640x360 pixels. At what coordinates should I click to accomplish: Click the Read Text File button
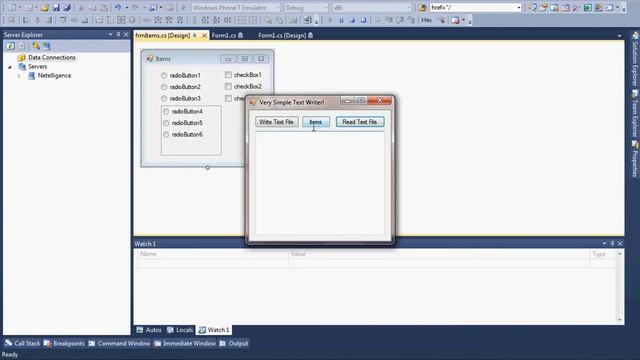click(360, 122)
